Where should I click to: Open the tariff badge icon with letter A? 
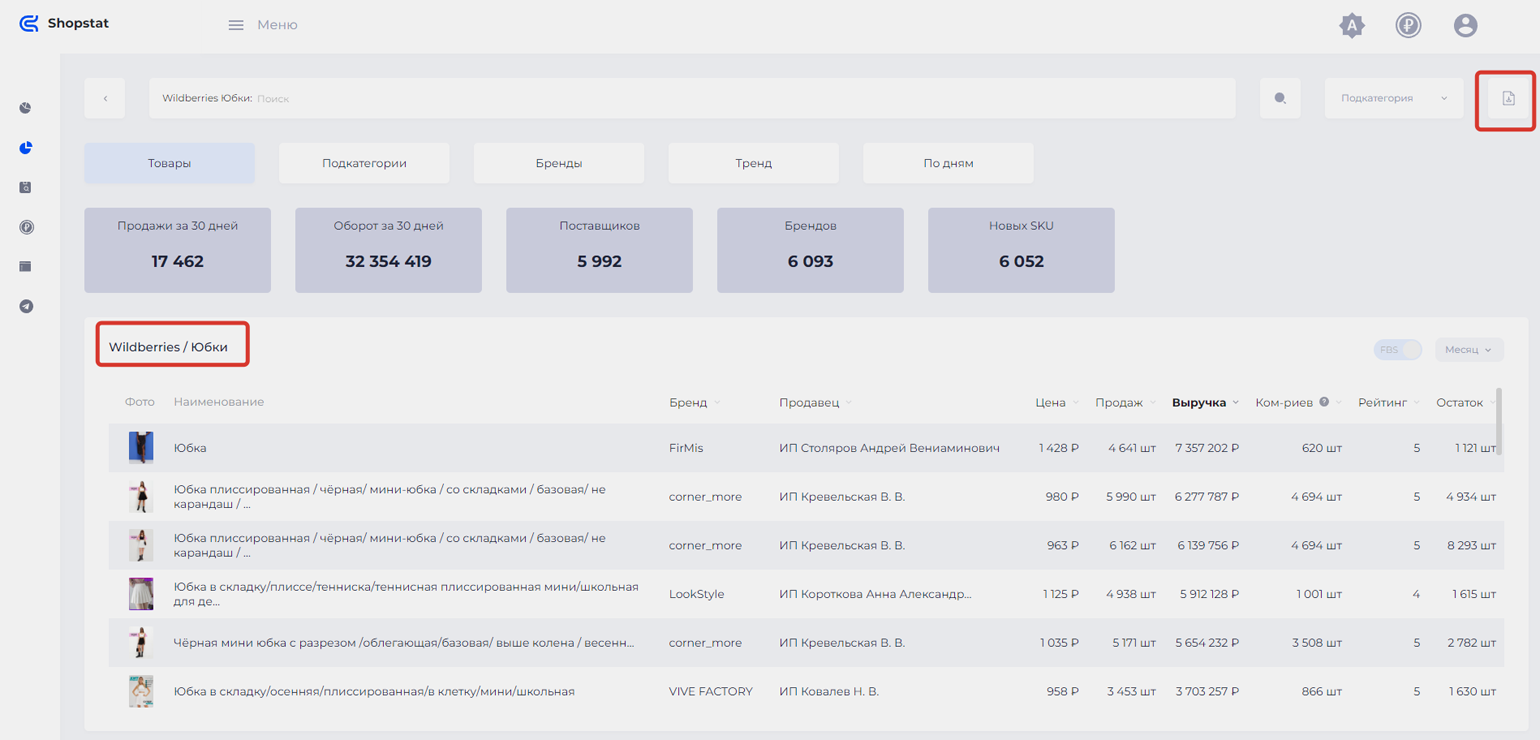1352,25
